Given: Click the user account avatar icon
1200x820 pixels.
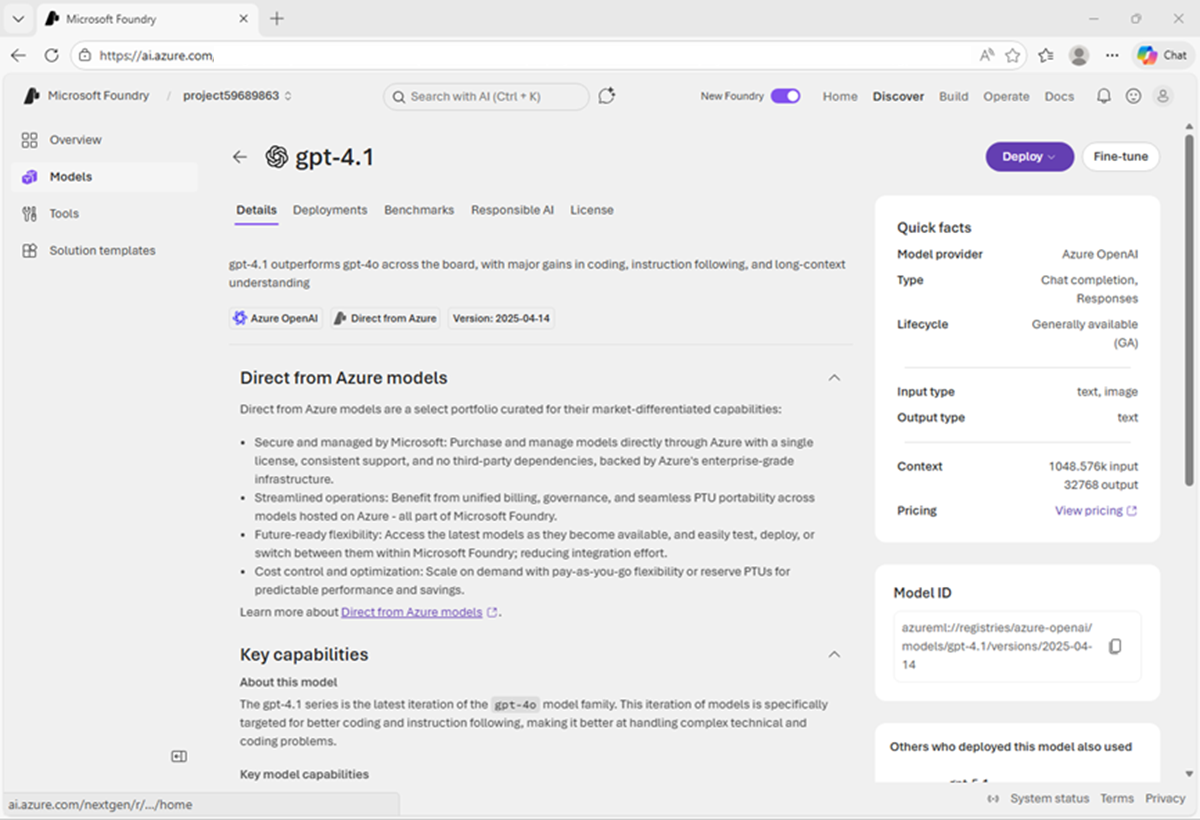Looking at the screenshot, I should tap(1162, 96).
